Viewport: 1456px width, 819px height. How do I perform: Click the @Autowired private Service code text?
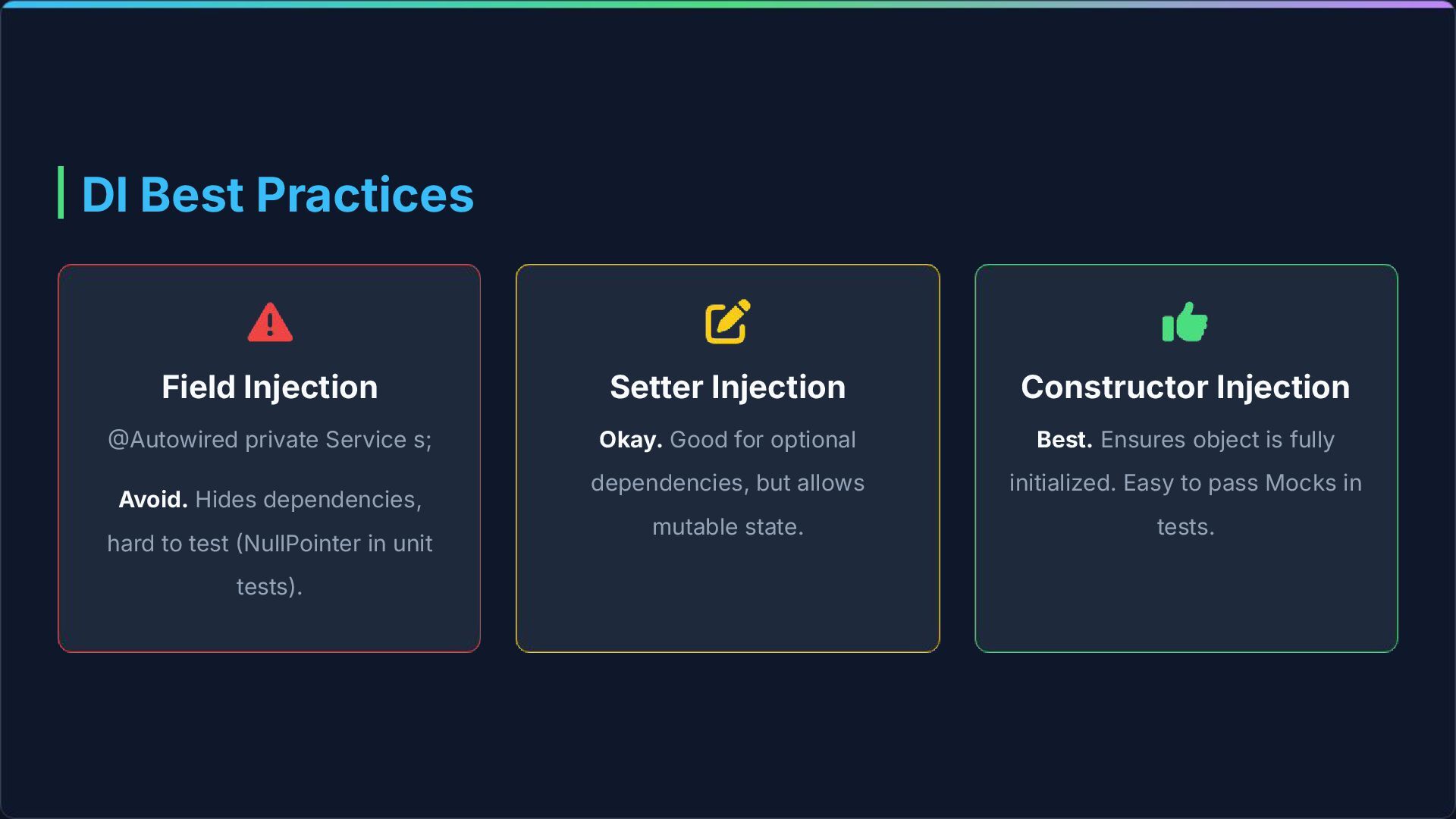(x=269, y=440)
